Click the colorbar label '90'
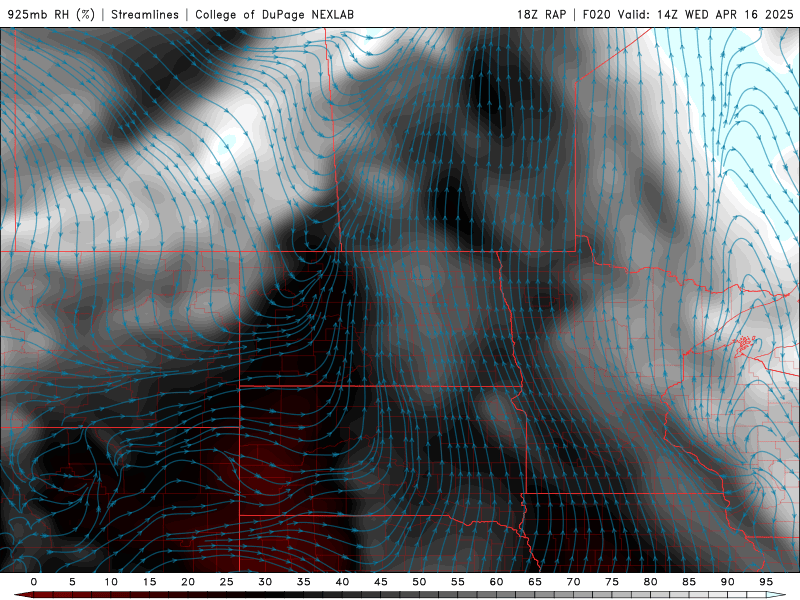The height and width of the screenshot is (600, 800). [727, 582]
